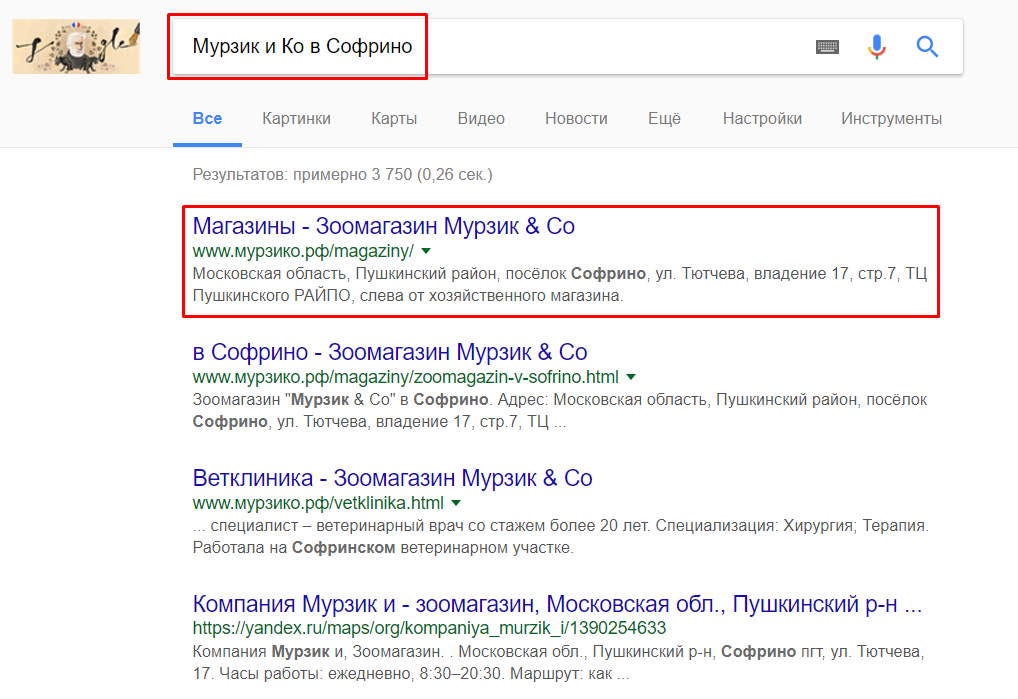Open Настройки search settings
Image resolution: width=1018 pixels, height=699 pixels.
(762, 119)
